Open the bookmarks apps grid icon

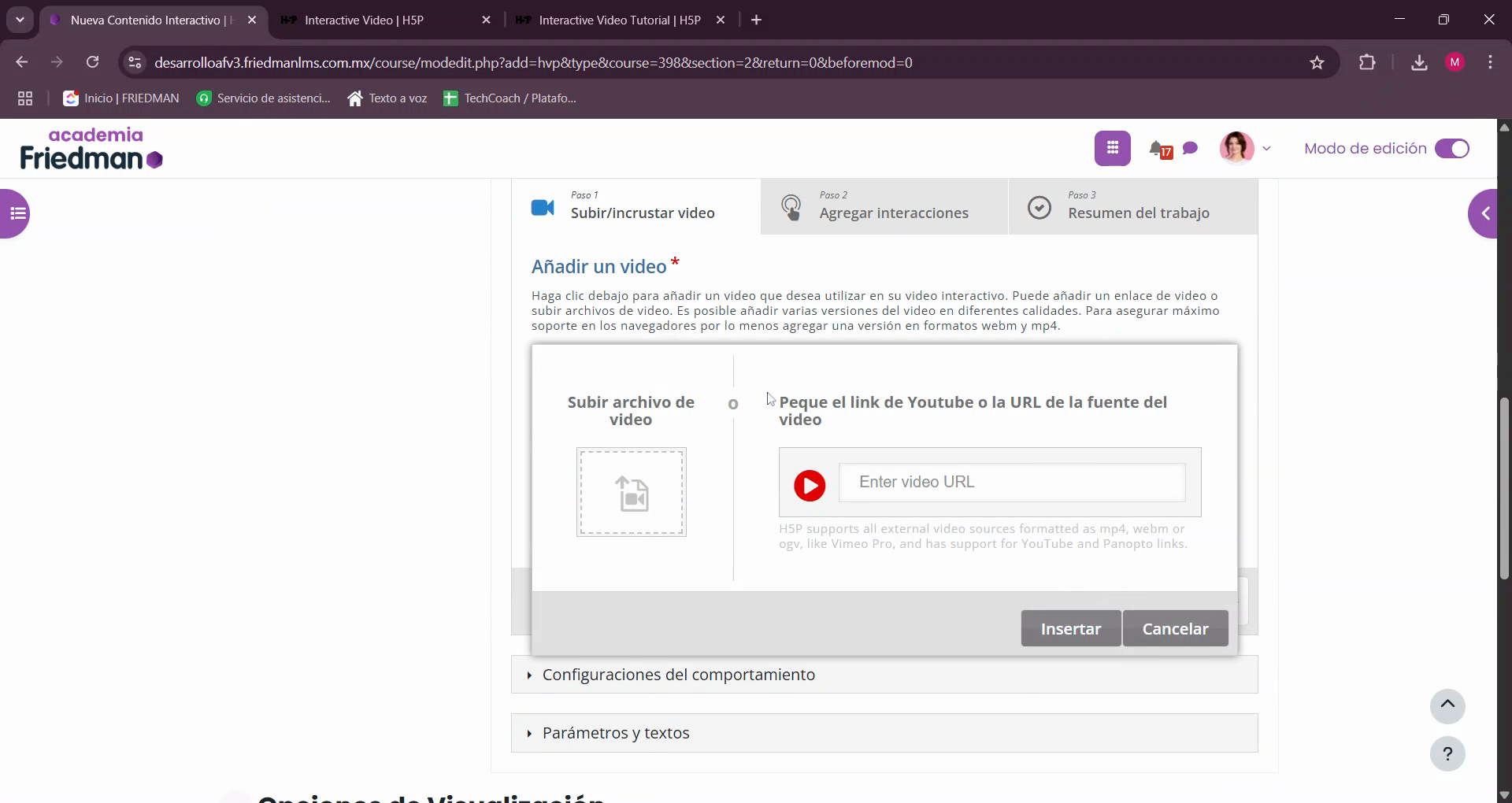[25, 98]
